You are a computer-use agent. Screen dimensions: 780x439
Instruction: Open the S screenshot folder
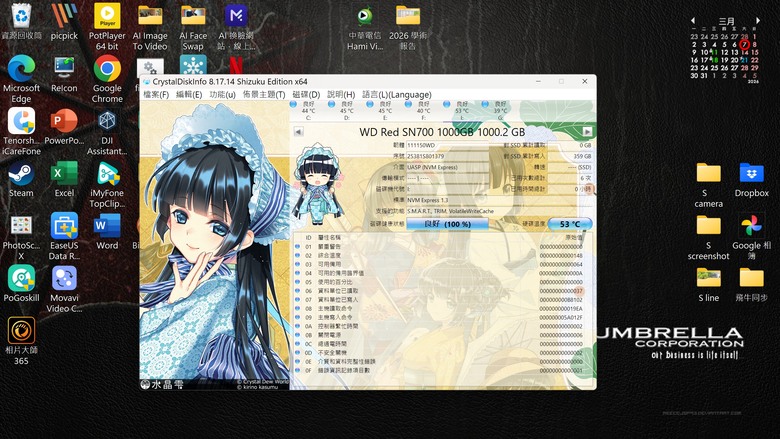tap(708, 237)
